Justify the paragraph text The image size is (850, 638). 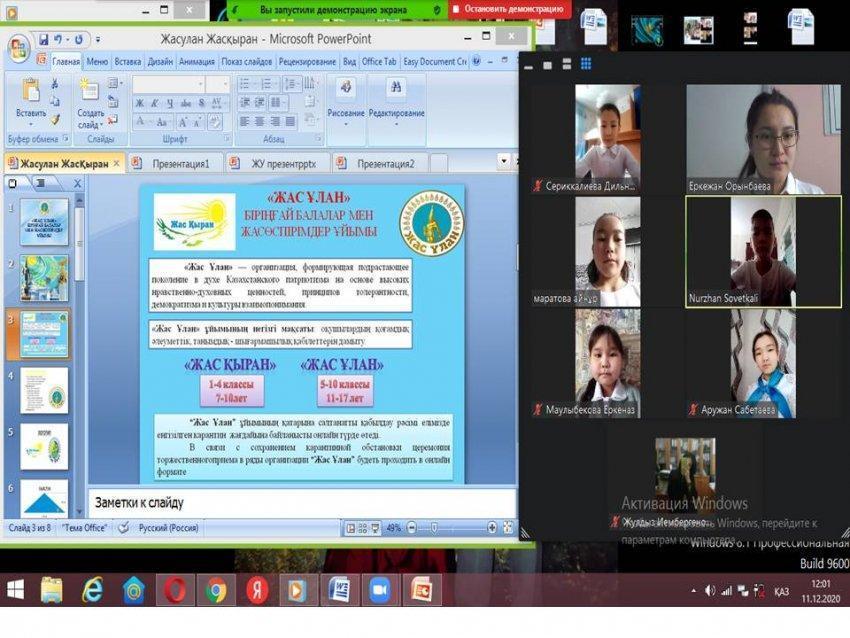tap(291, 121)
